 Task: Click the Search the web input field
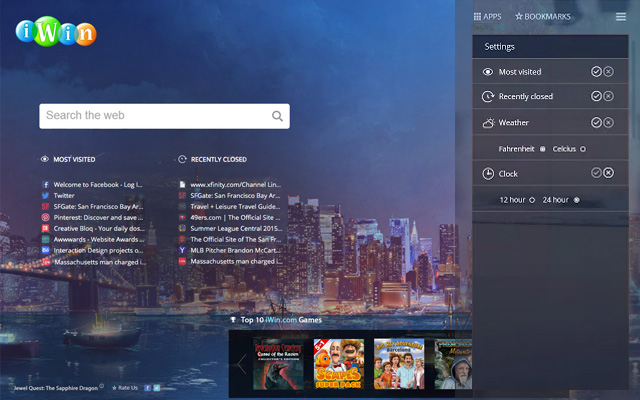coord(164,116)
